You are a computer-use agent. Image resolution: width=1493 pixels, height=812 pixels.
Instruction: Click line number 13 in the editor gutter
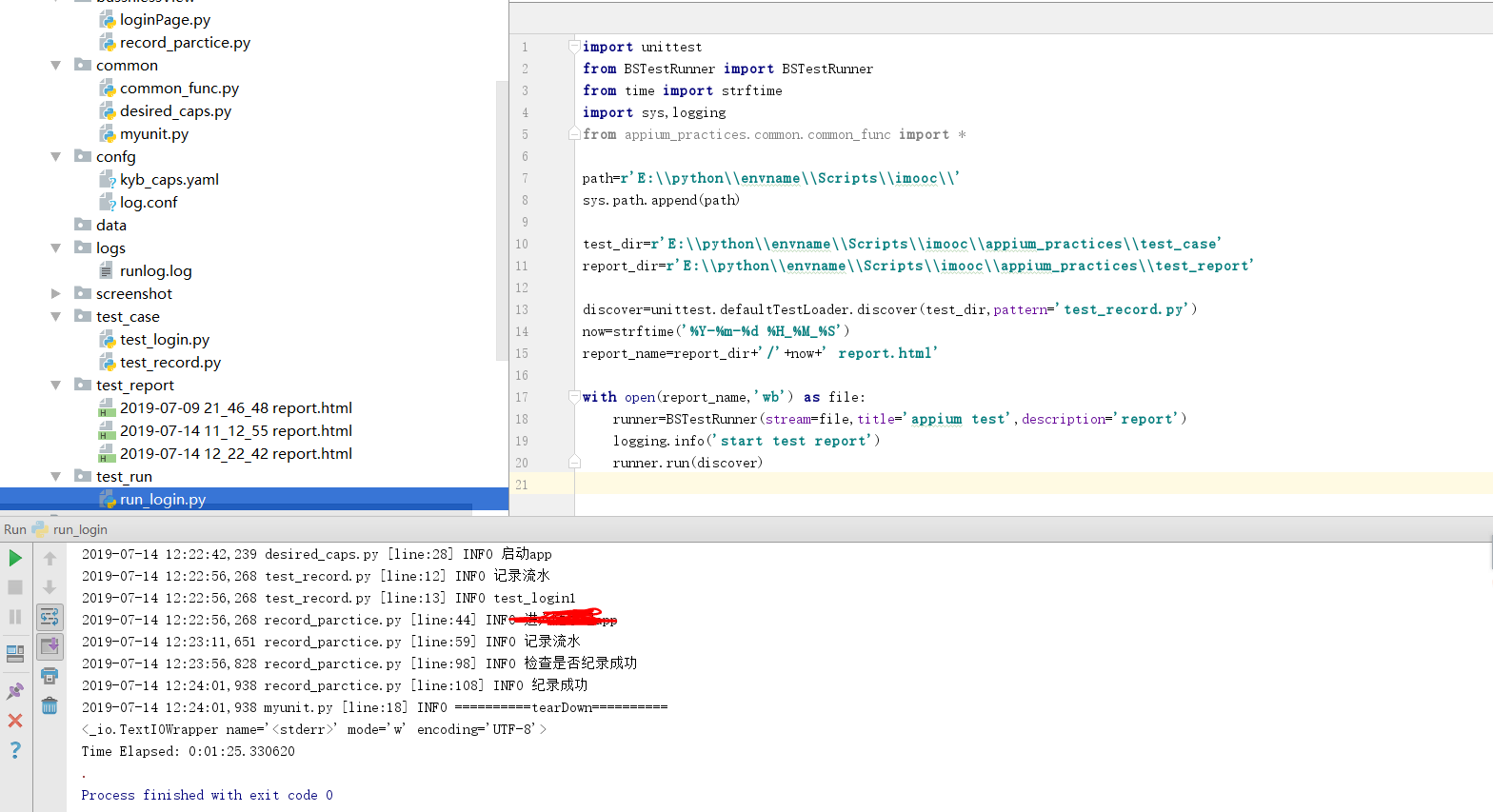coord(522,309)
